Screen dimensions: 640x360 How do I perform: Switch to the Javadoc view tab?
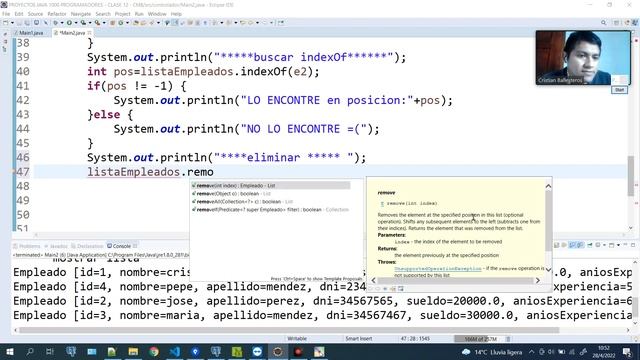pyautogui.click(x=56, y=246)
